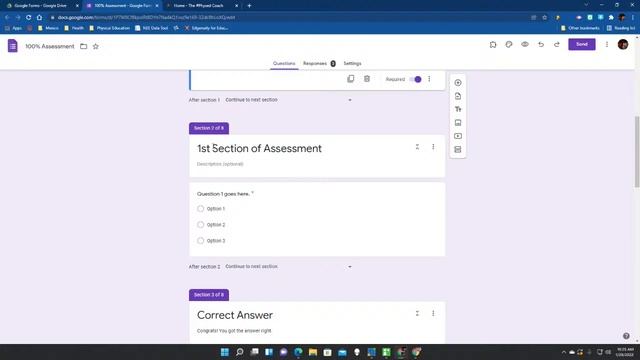Select the Option 3 radio button
Image resolution: width=640 pixels, height=360 pixels.
200,240
